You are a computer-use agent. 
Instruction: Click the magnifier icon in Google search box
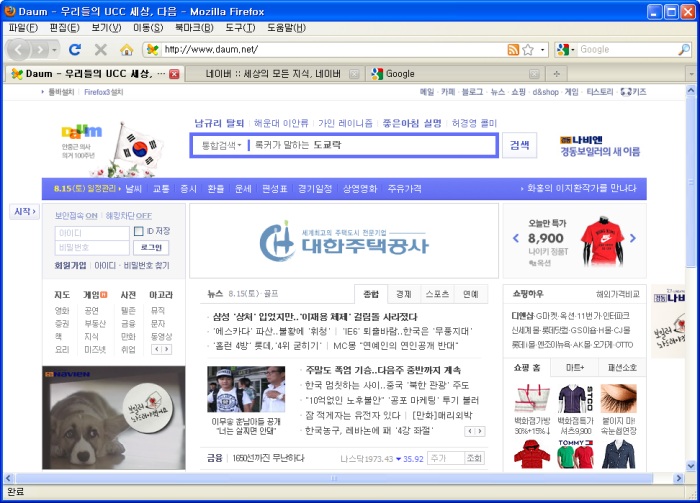tap(684, 49)
